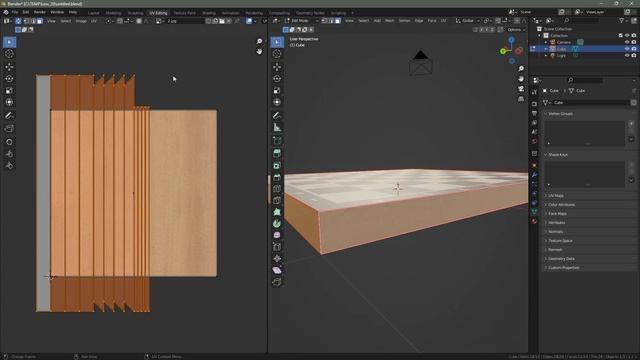
Task: Open the Edit Mode dropdown
Action: (302, 20)
